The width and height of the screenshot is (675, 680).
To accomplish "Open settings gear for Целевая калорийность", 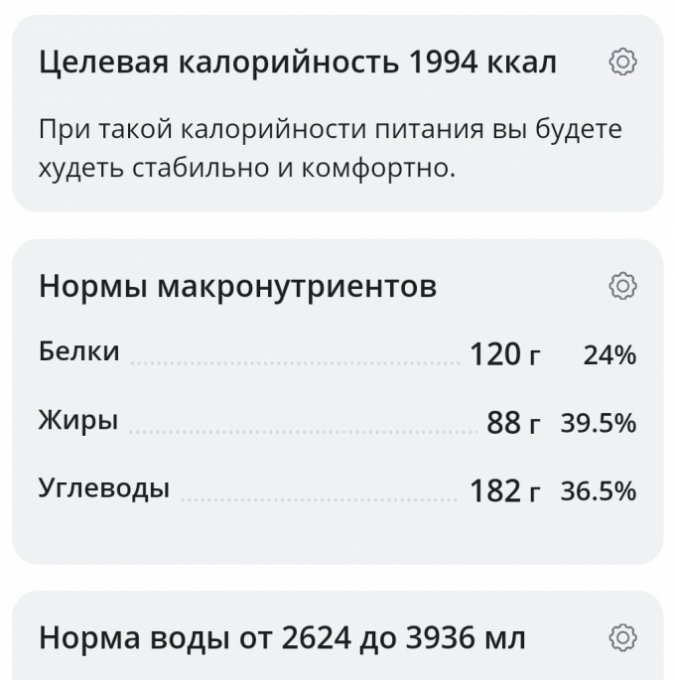I will [623, 63].
